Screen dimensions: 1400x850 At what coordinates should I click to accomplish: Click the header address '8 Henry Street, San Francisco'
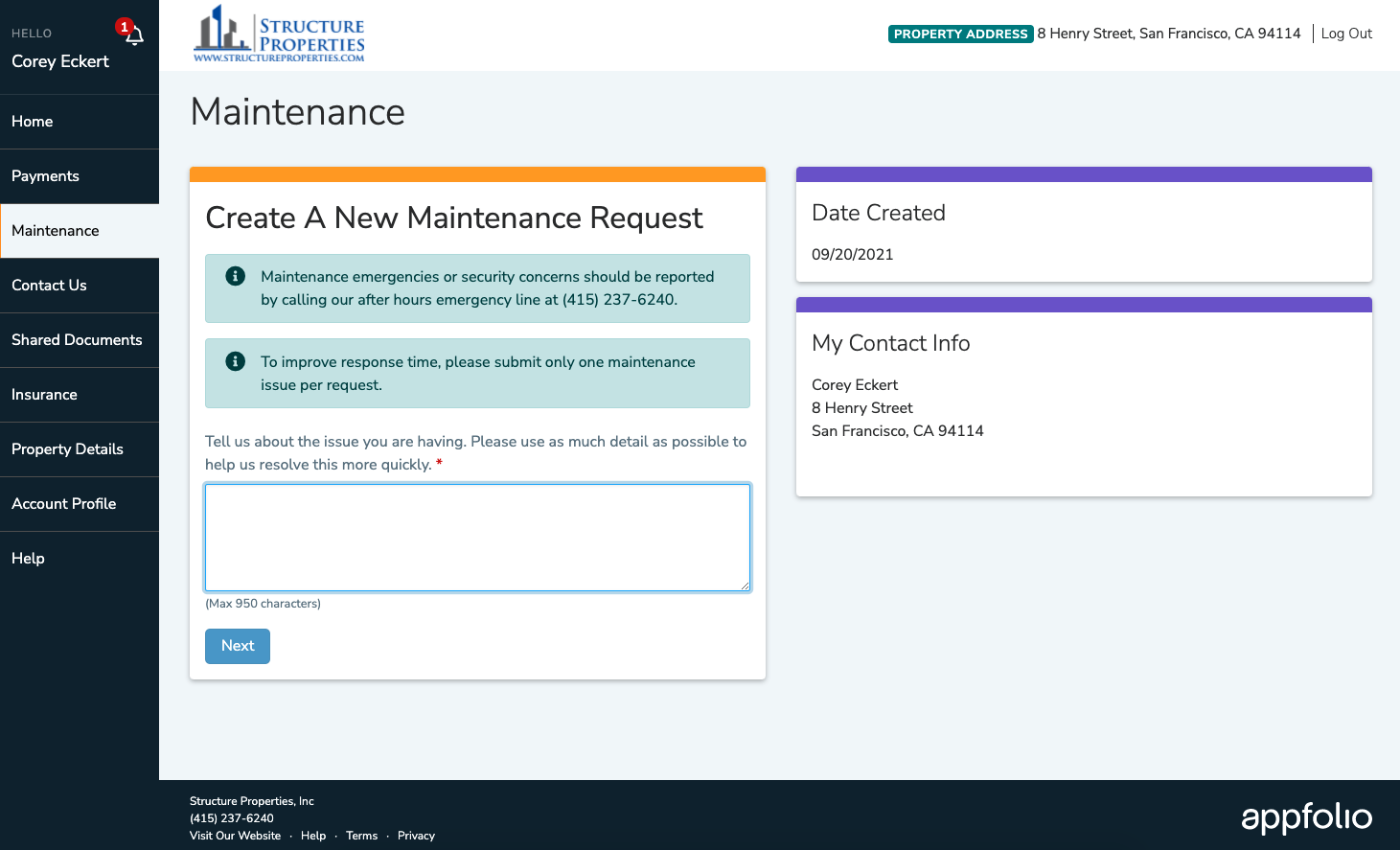(1169, 34)
